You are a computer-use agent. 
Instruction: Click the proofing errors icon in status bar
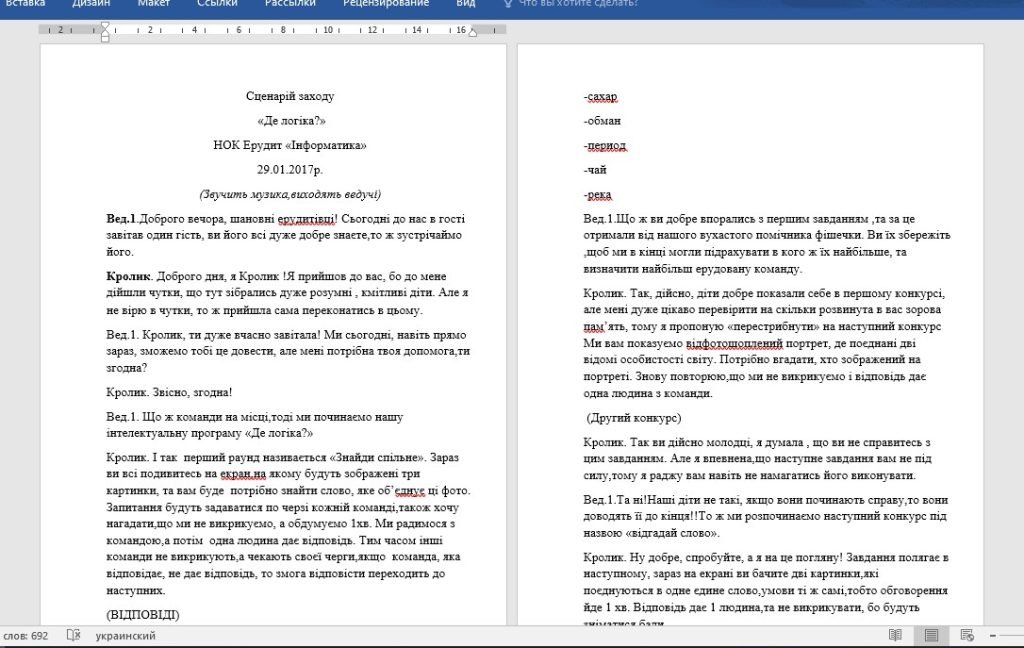[73, 636]
